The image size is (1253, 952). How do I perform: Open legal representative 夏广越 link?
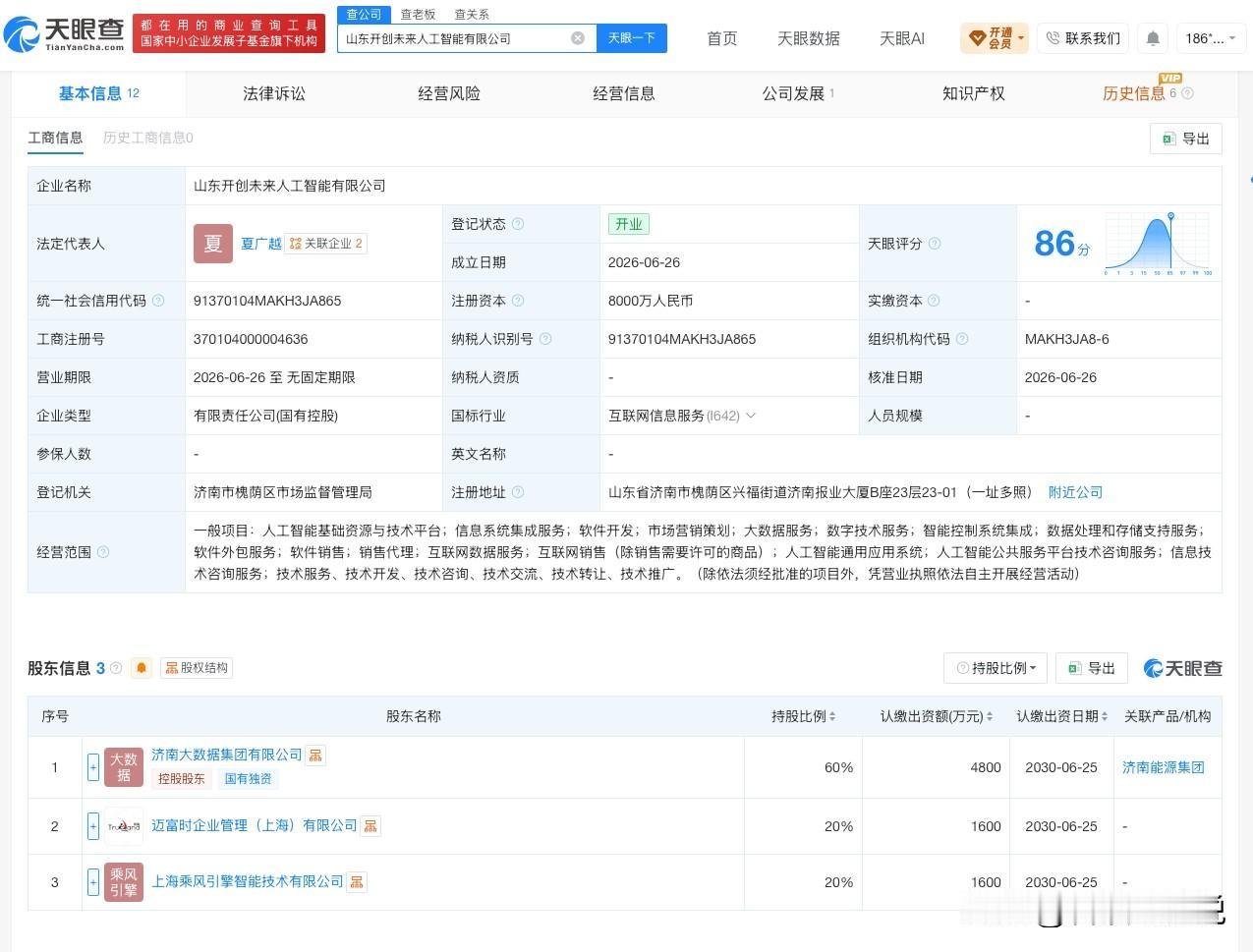tap(261, 244)
